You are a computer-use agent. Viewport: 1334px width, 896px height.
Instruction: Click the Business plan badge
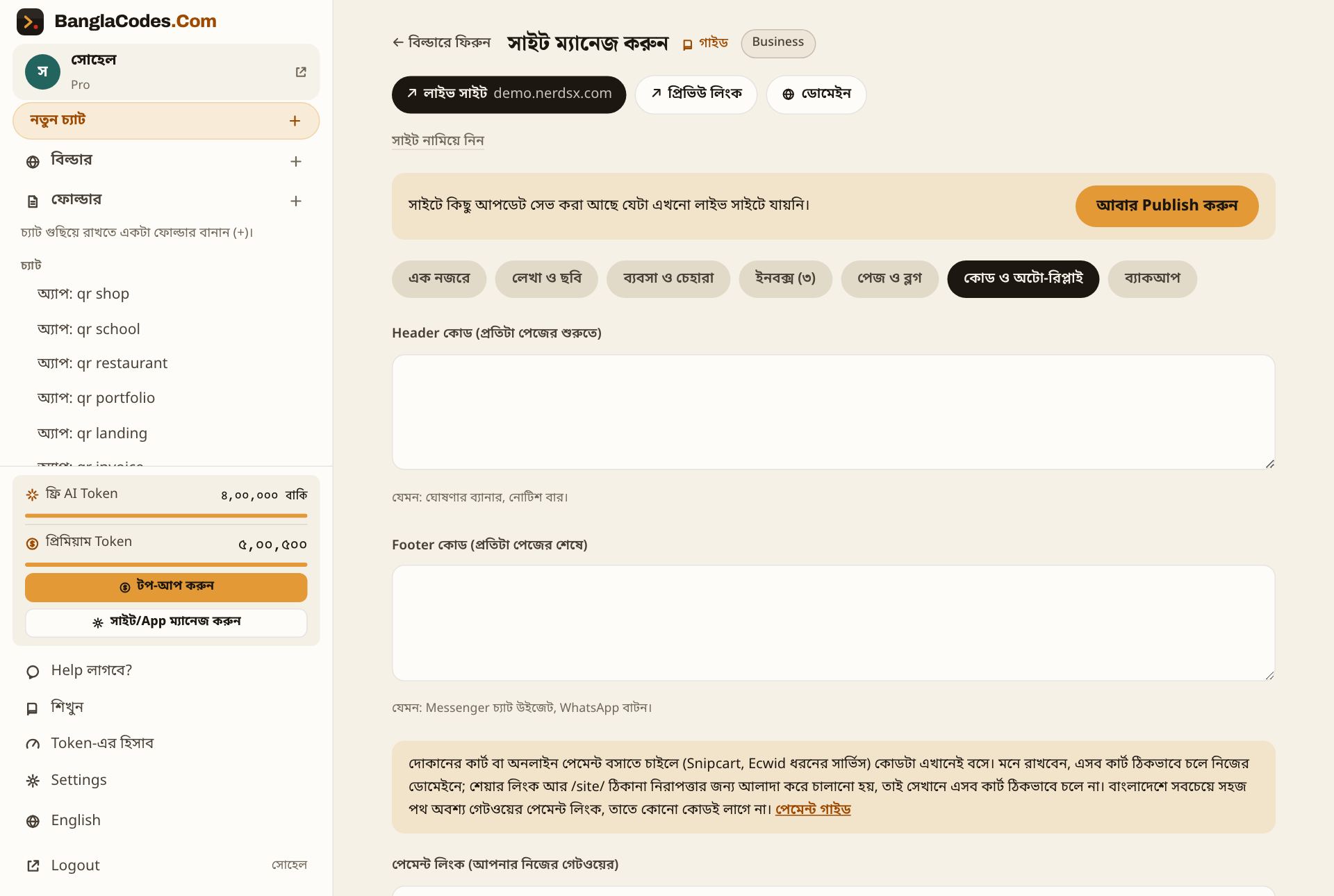(x=778, y=43)
